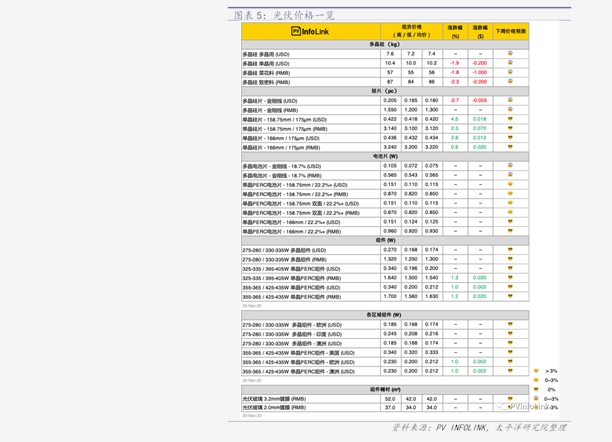Image resolution: width=612 pixels, height=442 pixels.
Task: Click the next-week price forecast column header
Action: coord(511,31)
